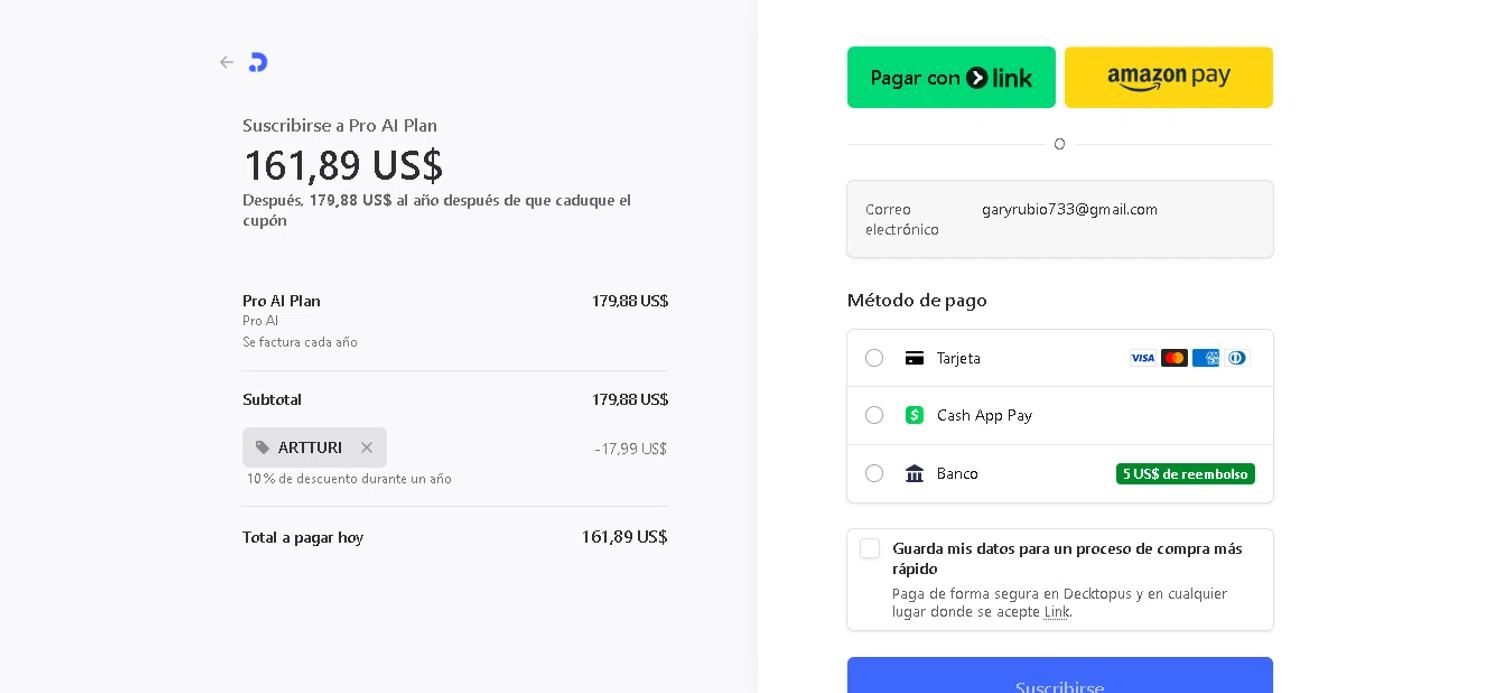Click the American Express logo
Image resolution: width=1500 pixels, height=693 pixels.
click(1205, 358)
